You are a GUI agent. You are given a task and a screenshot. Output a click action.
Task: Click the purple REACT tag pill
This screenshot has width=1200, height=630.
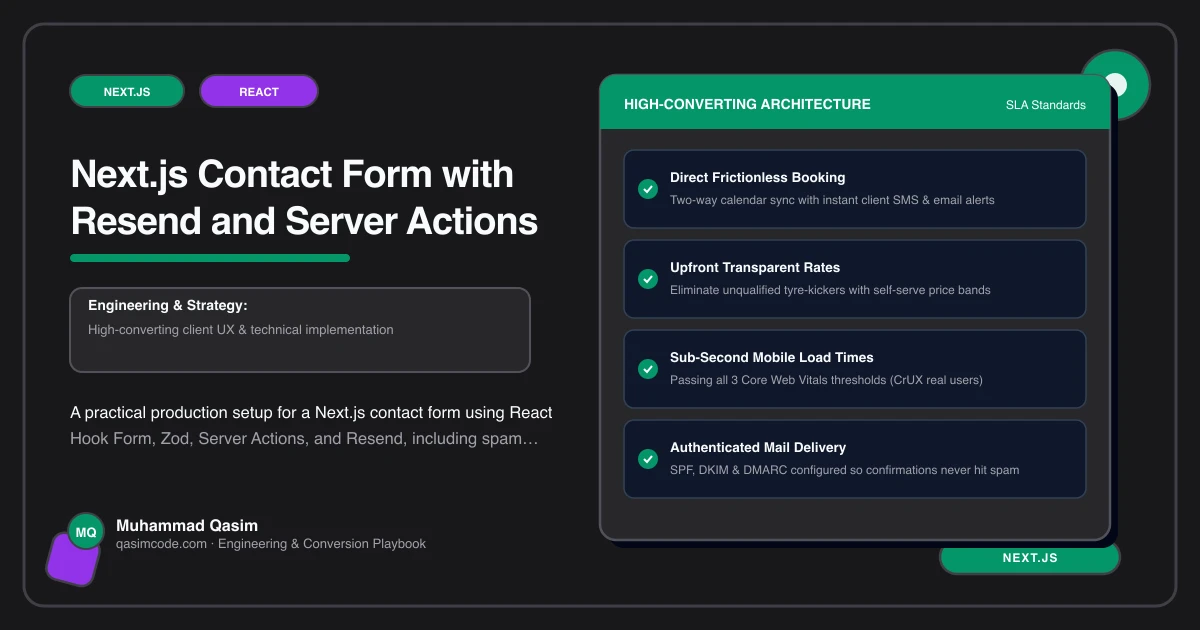point(259,91)
